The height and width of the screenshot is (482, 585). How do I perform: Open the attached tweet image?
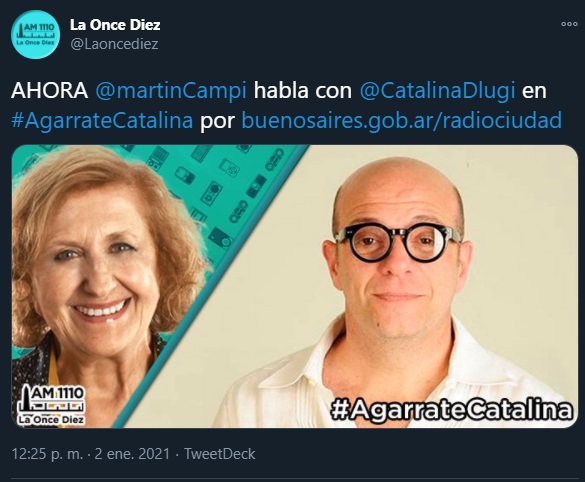(x=295, y=286)
